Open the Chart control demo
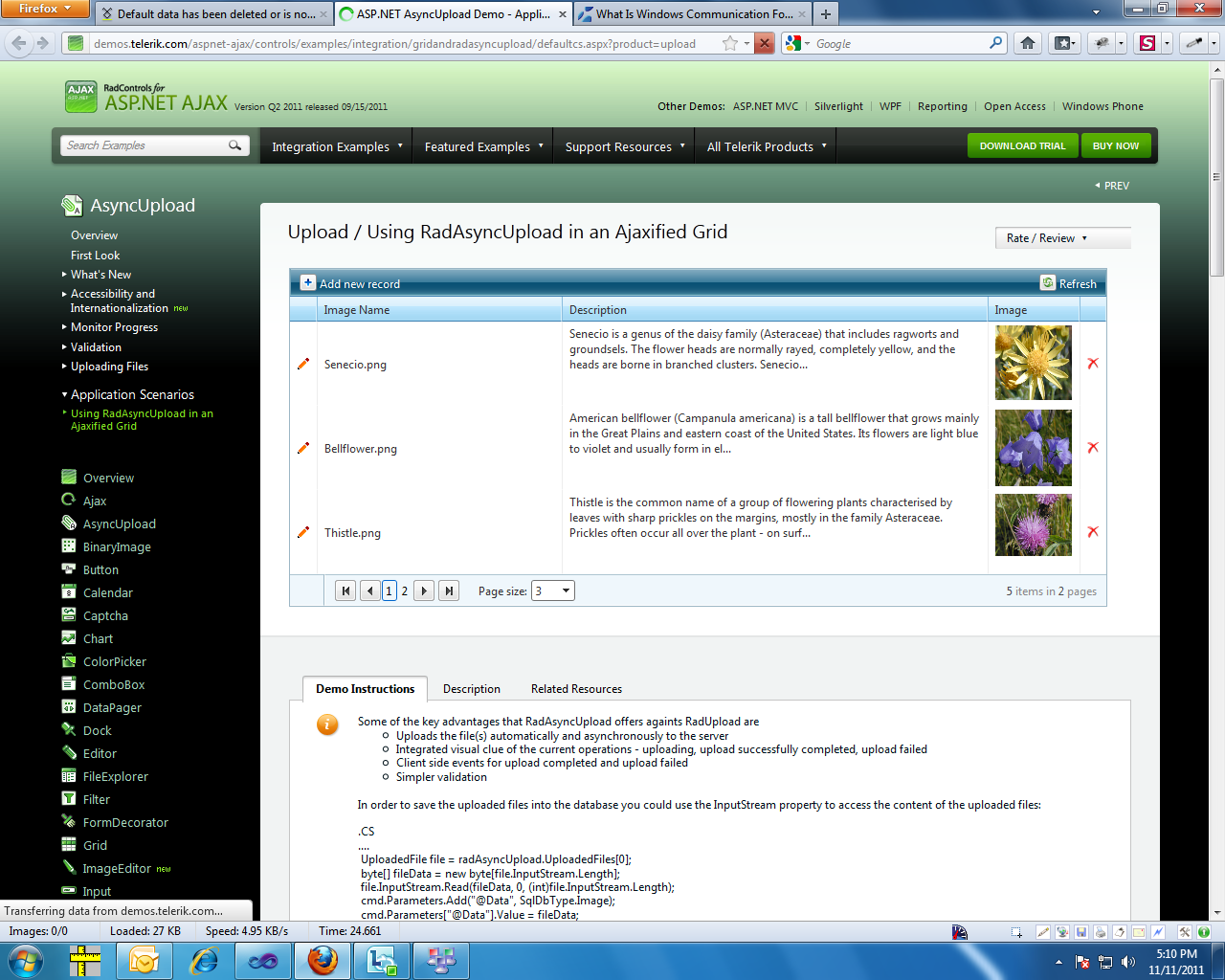Image resolution: width=1225 pixels, height=980 pixels. pyautogui.click(x=98, y=638)
